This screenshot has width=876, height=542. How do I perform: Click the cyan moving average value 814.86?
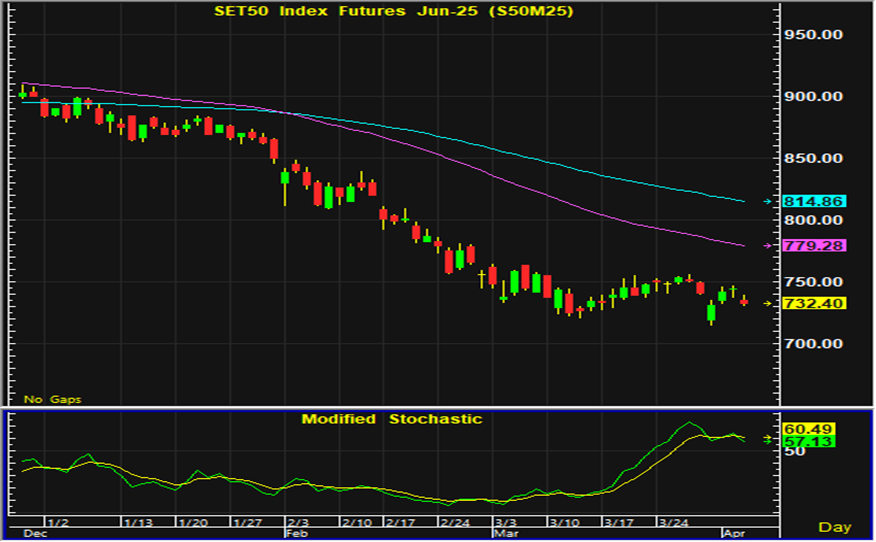[814, 201]
